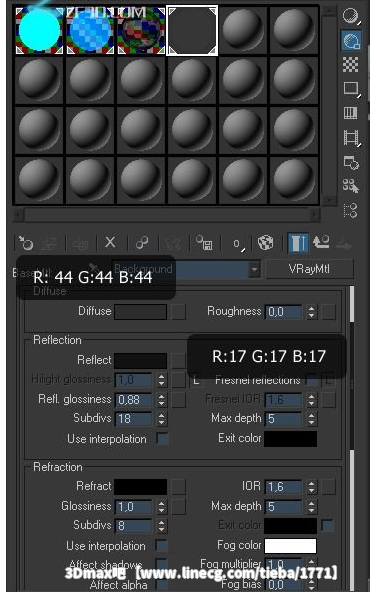Select the cyan material sample slot

(39, 30)
